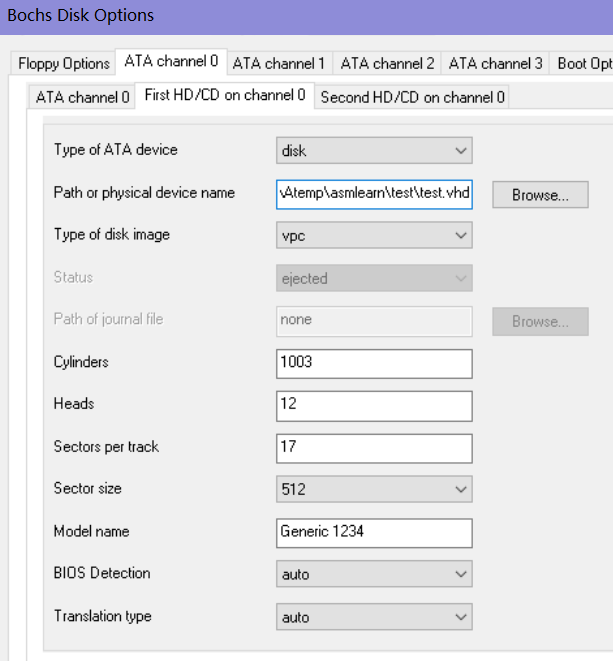Click Browse next to the device path
Viewport: 613px width, 661px height.
[x=540, y=195]
